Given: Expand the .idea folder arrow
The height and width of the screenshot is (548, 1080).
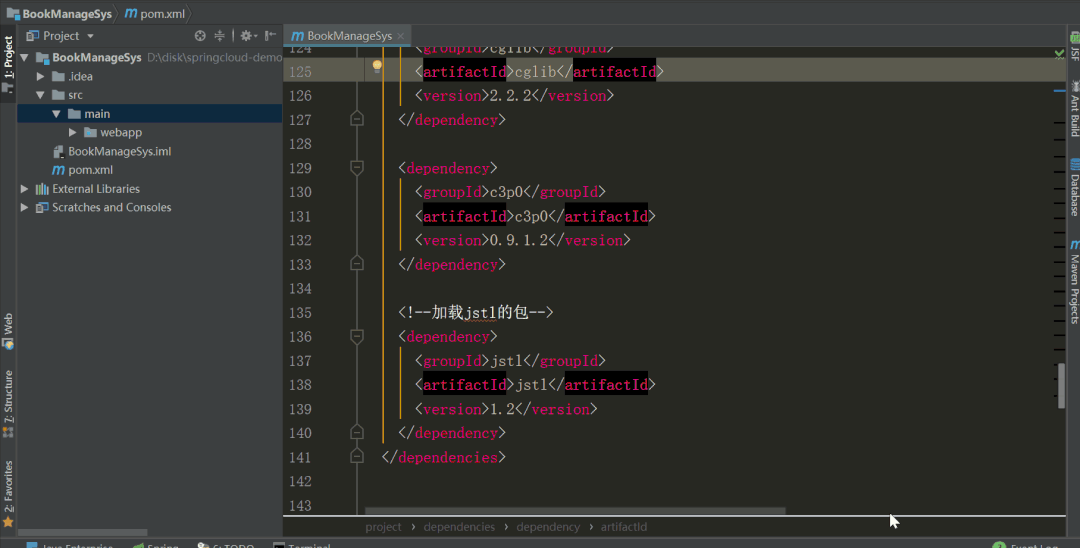Looking at the screenshot, I should [40, 76].
